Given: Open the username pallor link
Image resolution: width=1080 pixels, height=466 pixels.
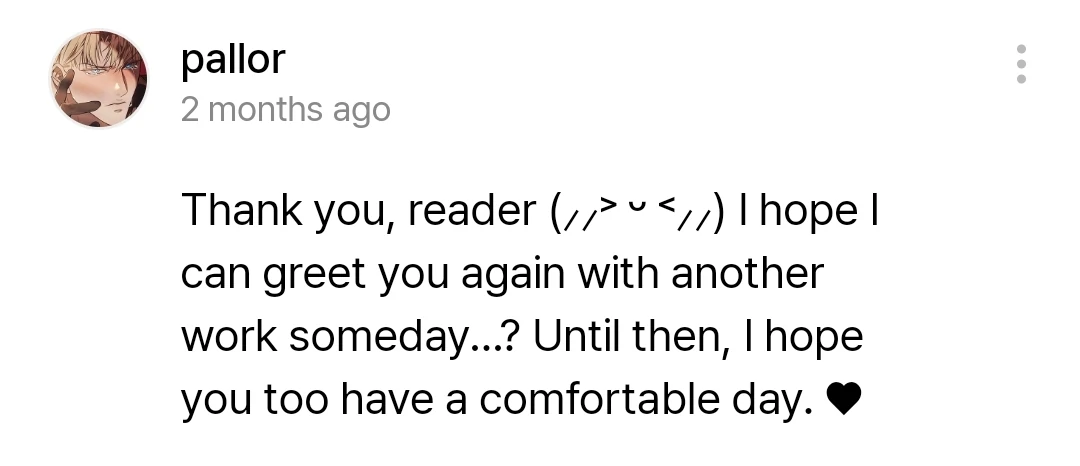Looking at the screenshot, I should pos(233,60).
